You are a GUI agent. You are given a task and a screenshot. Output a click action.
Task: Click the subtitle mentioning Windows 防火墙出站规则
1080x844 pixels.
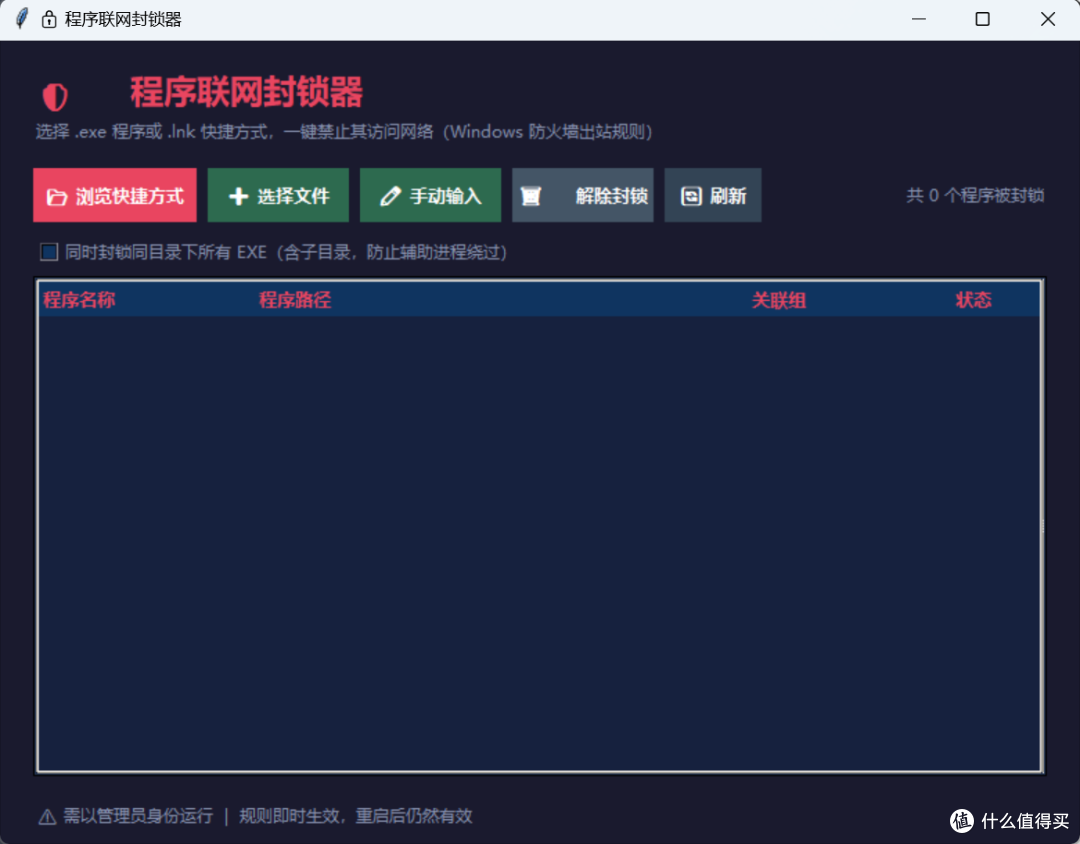(344, 132)
